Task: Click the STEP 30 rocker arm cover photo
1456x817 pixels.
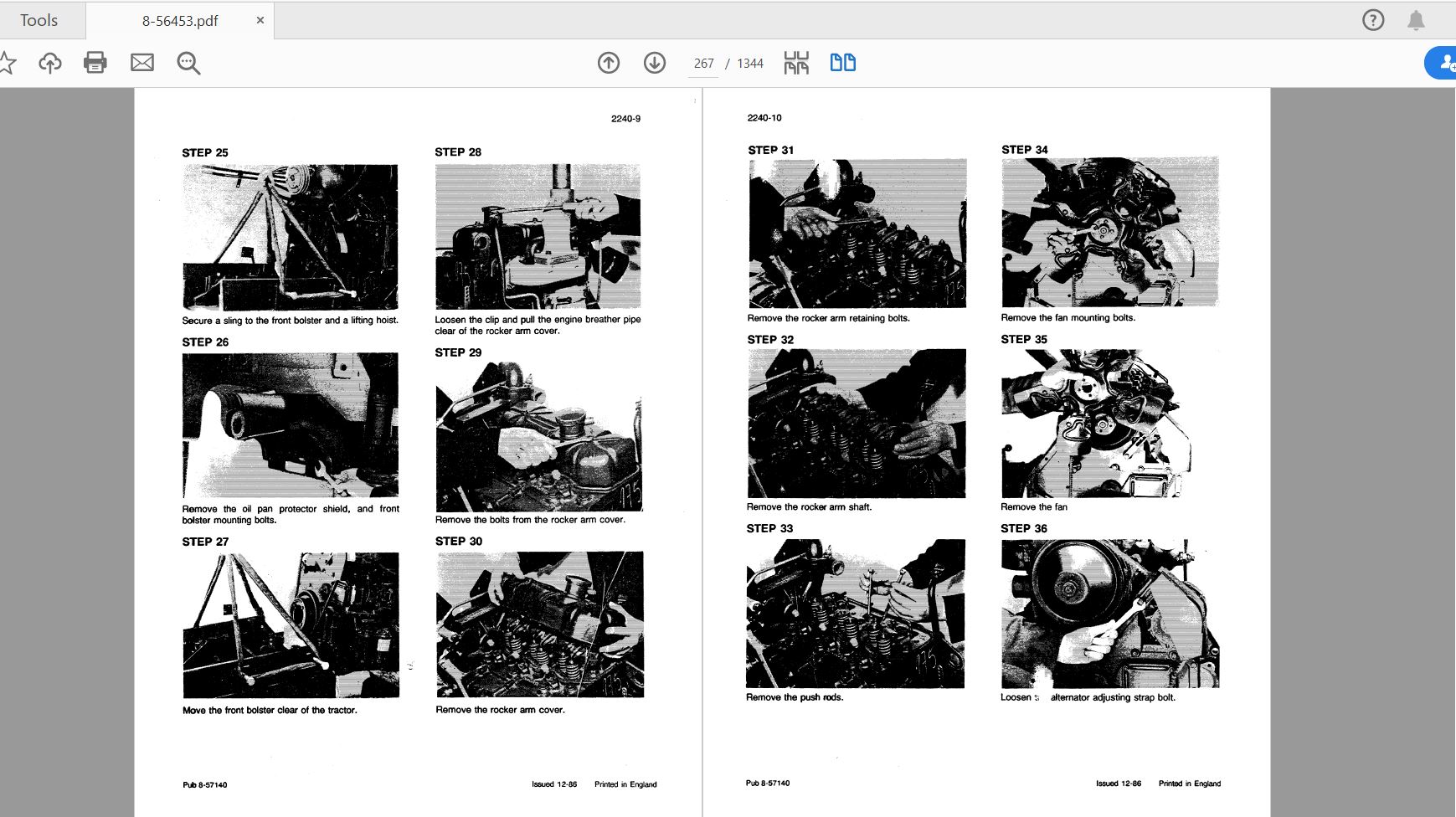Action: click(540, 624)
